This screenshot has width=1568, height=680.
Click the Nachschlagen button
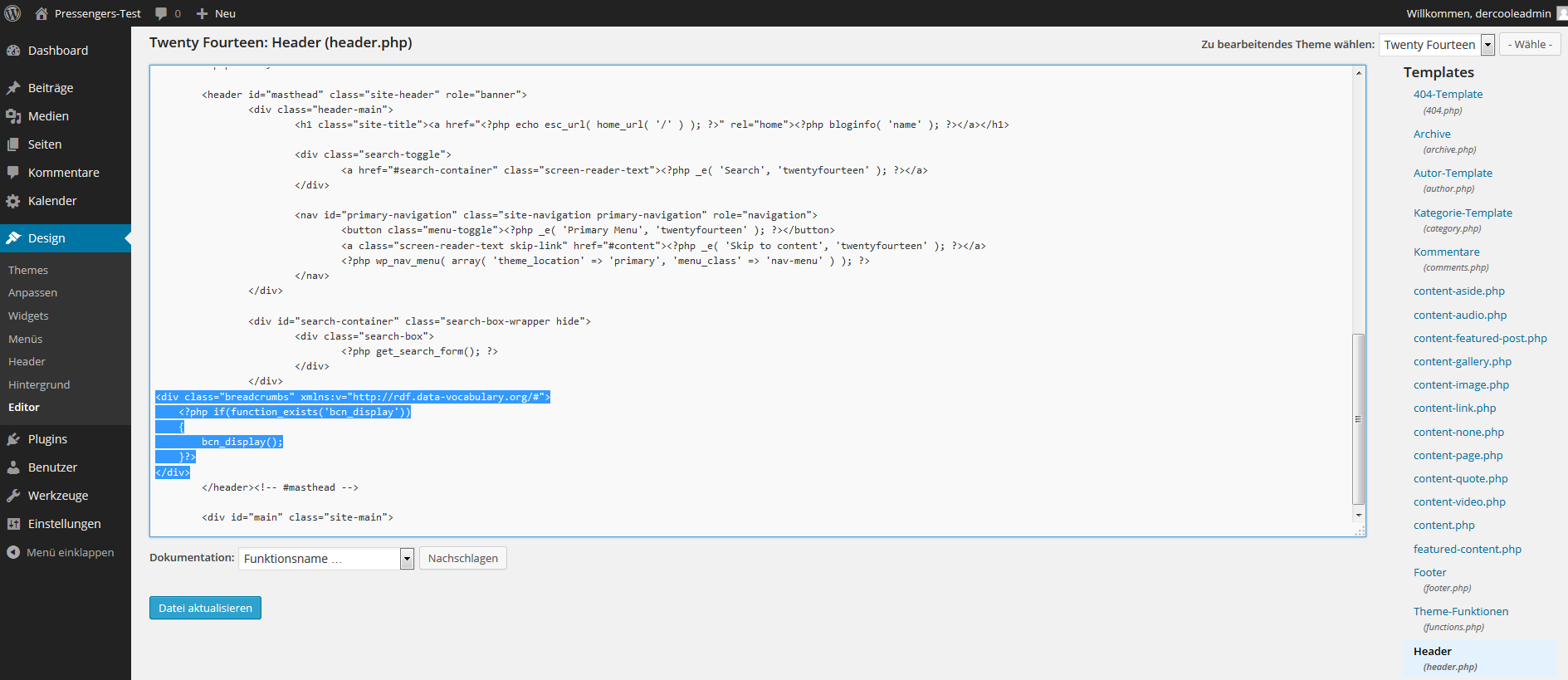[463, 558]
